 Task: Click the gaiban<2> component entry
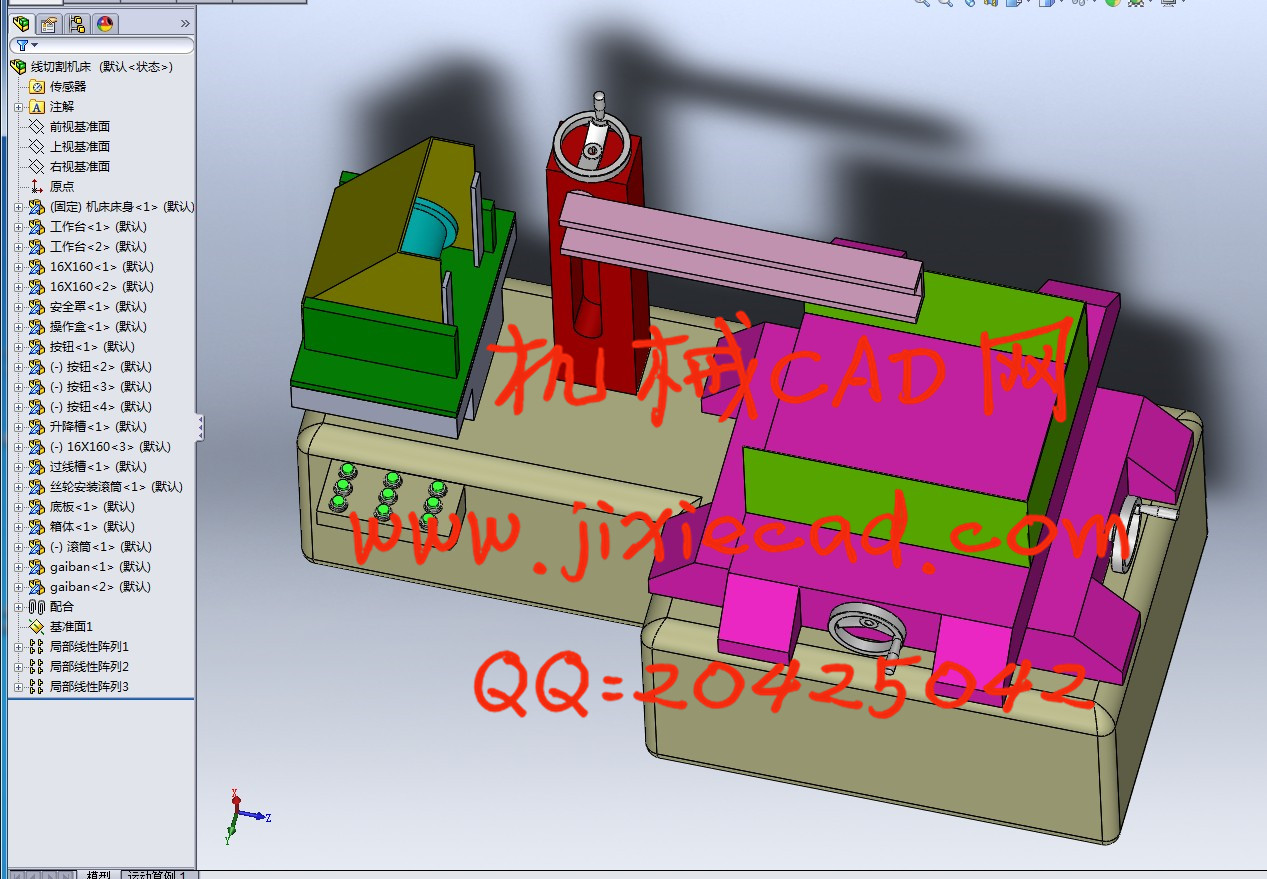[100, 587]
